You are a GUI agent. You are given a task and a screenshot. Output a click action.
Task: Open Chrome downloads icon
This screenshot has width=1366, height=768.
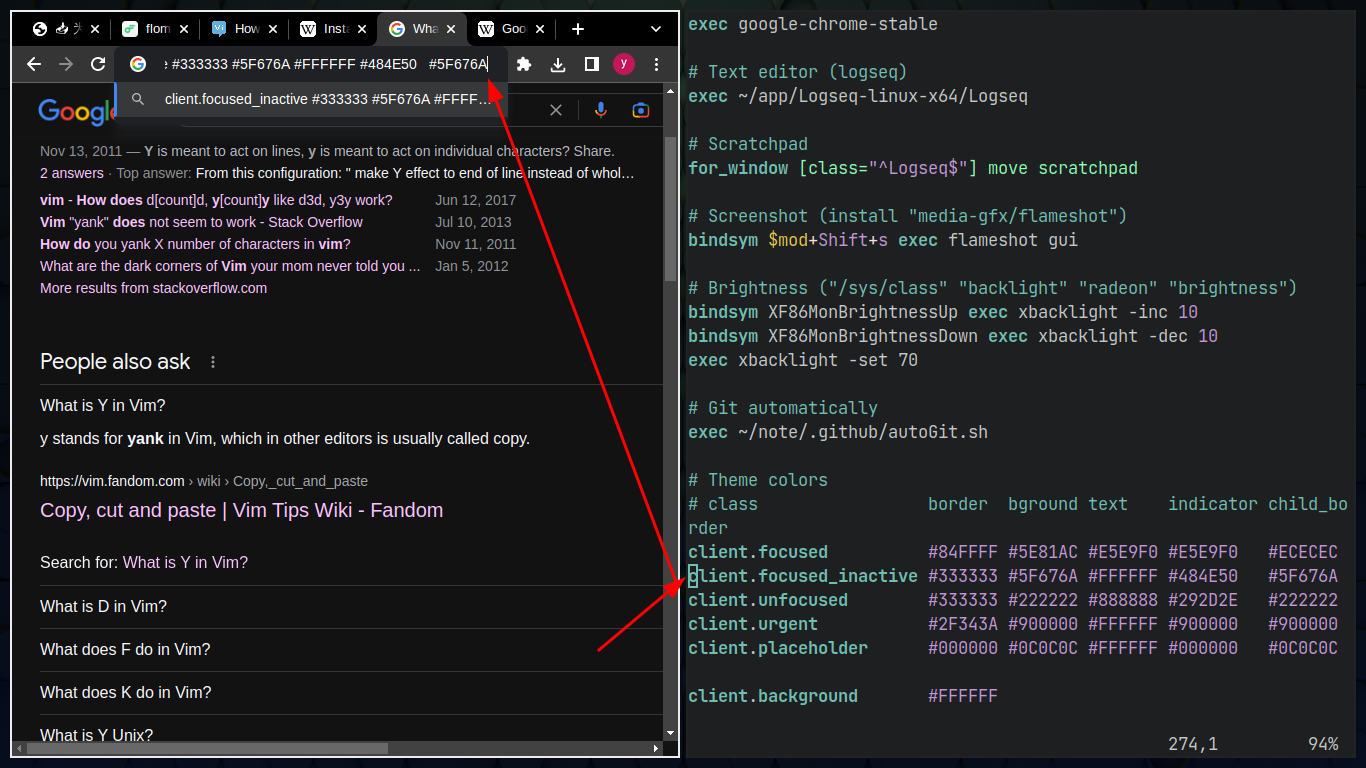558,64
